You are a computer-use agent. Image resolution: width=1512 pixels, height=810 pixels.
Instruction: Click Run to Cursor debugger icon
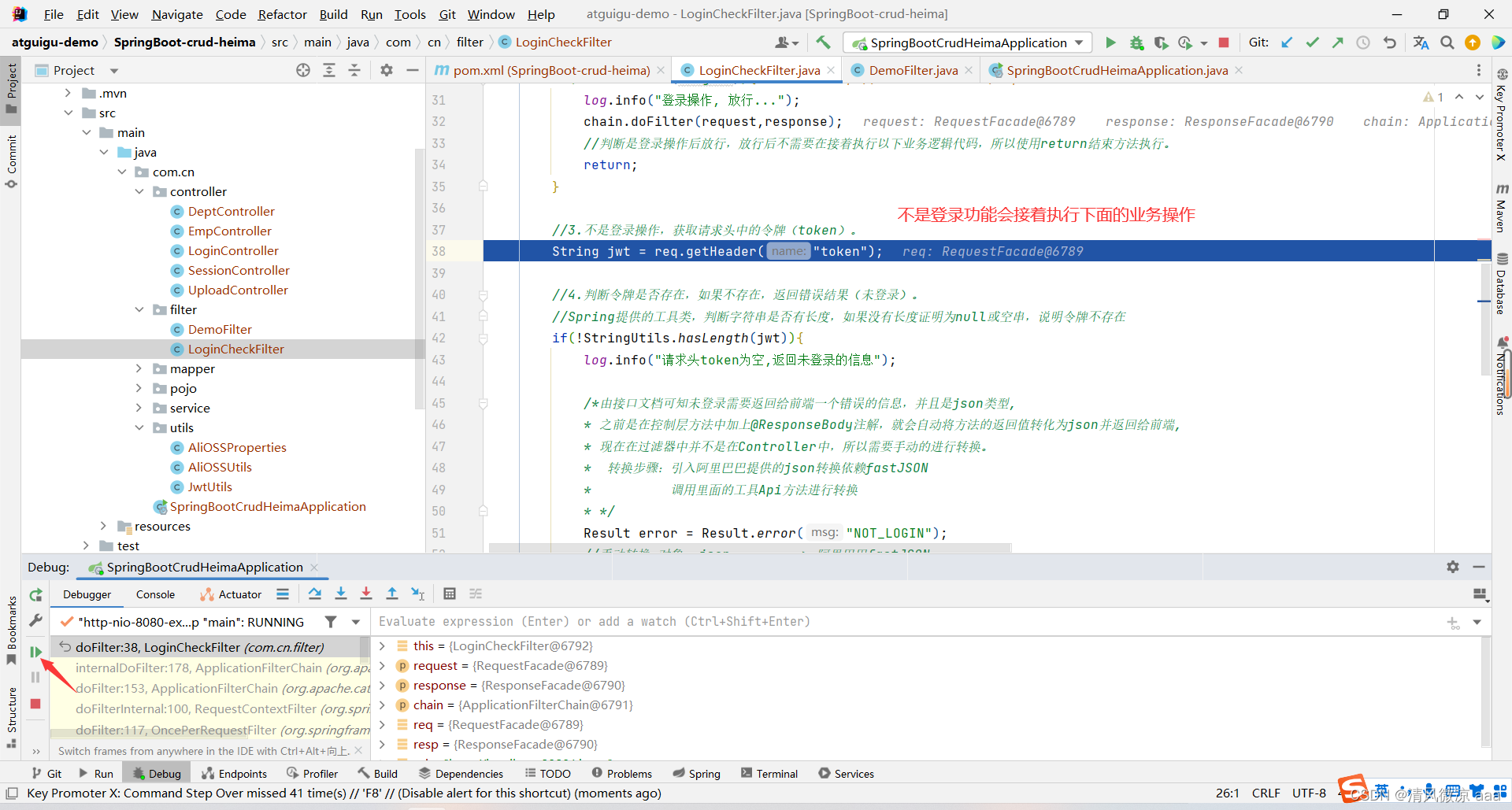[x=417, y=594]
